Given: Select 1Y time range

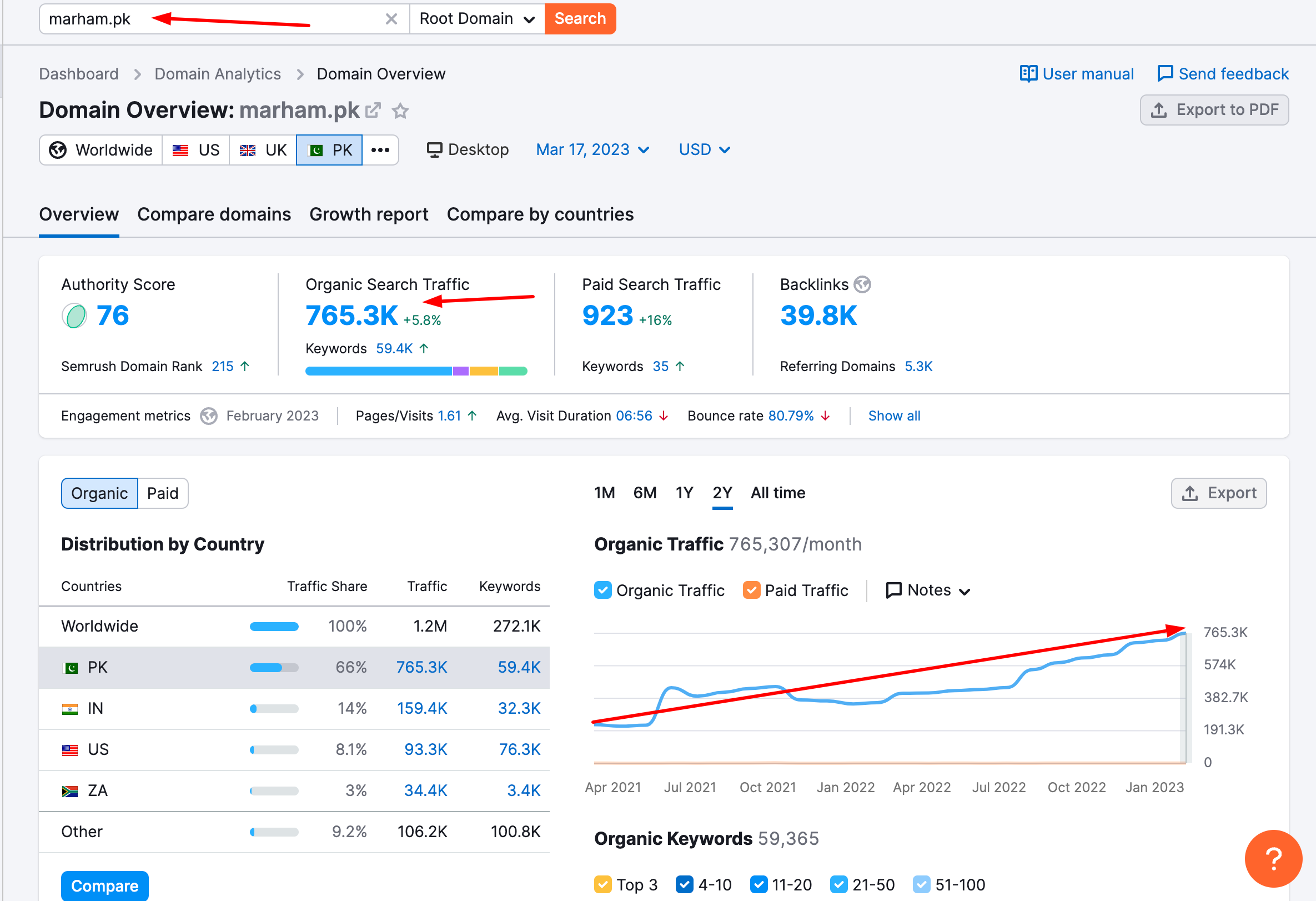Looking at the screenshot, I should point(684,493).
